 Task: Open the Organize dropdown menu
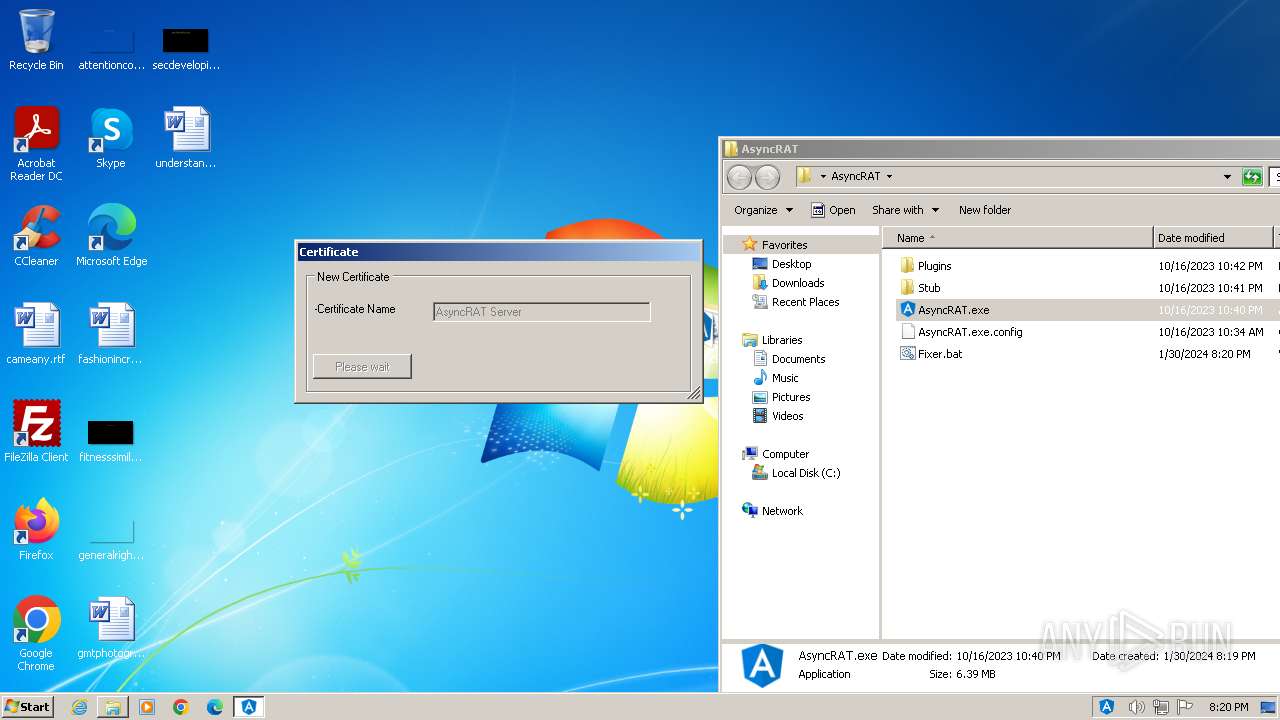[763, 210]
